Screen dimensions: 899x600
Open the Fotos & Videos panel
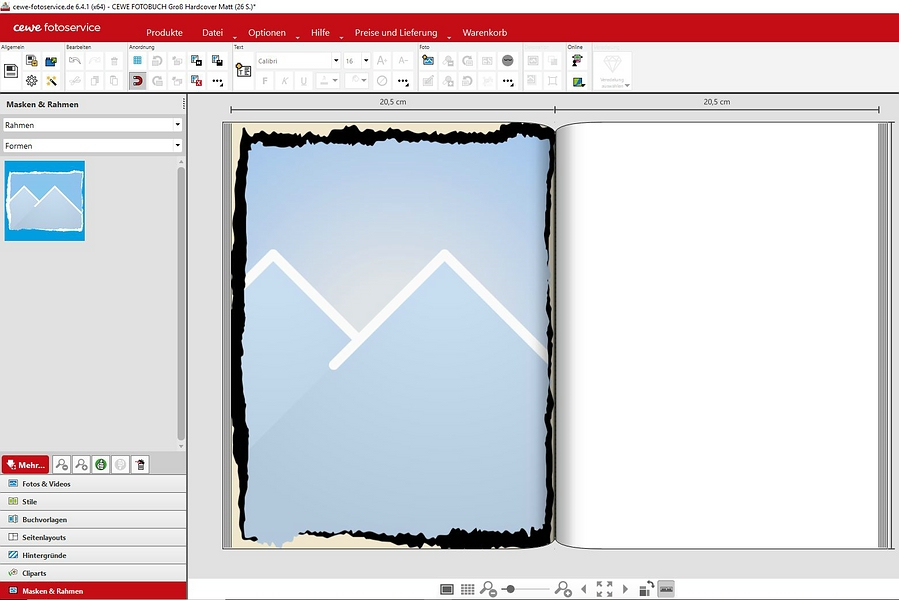[x=93, y=484]
